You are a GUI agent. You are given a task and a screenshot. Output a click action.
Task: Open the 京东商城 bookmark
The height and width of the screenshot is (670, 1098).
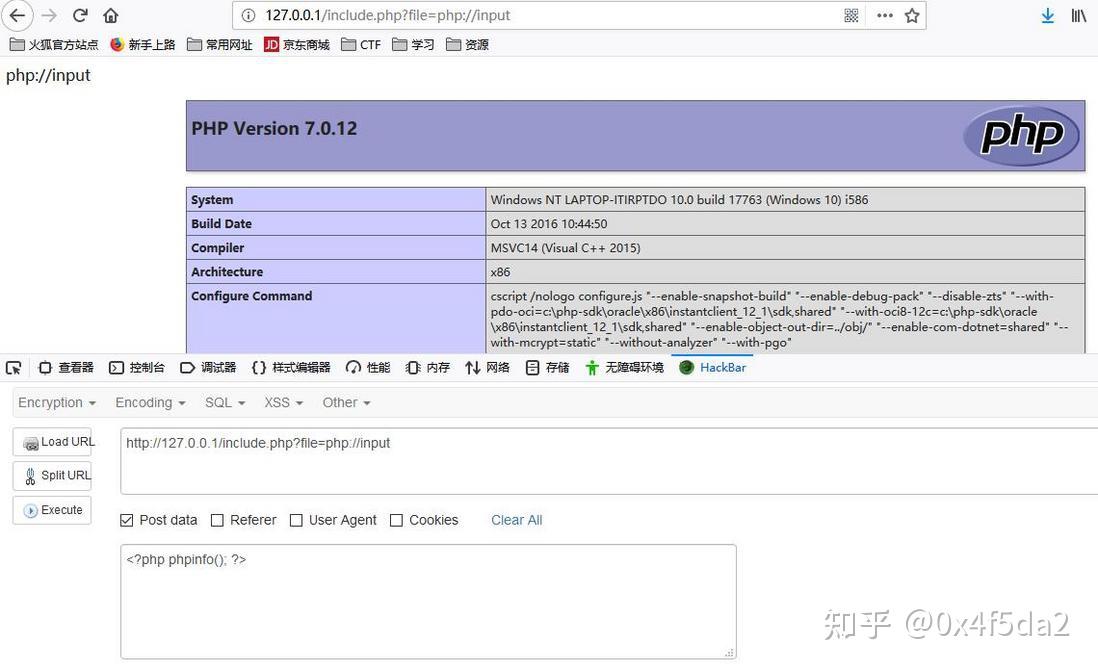[296, 44]
